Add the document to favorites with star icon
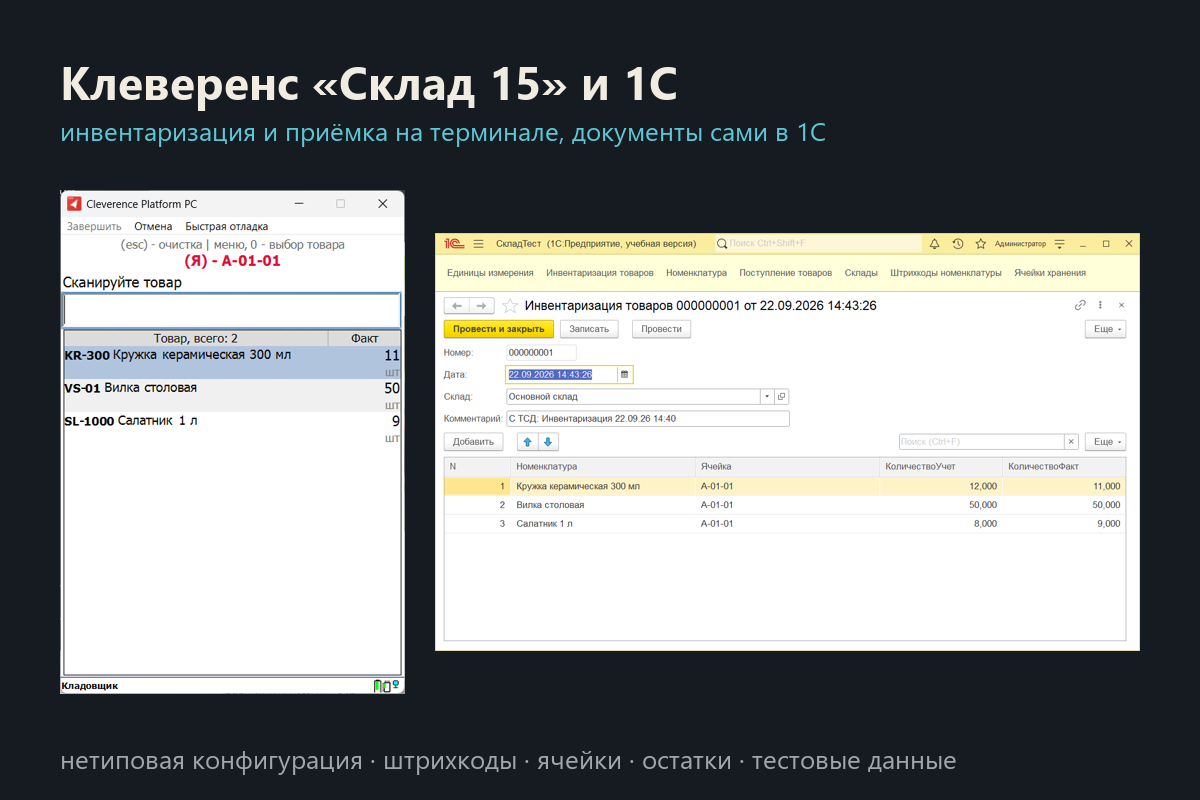1200x800 pixels. (510, 305)
